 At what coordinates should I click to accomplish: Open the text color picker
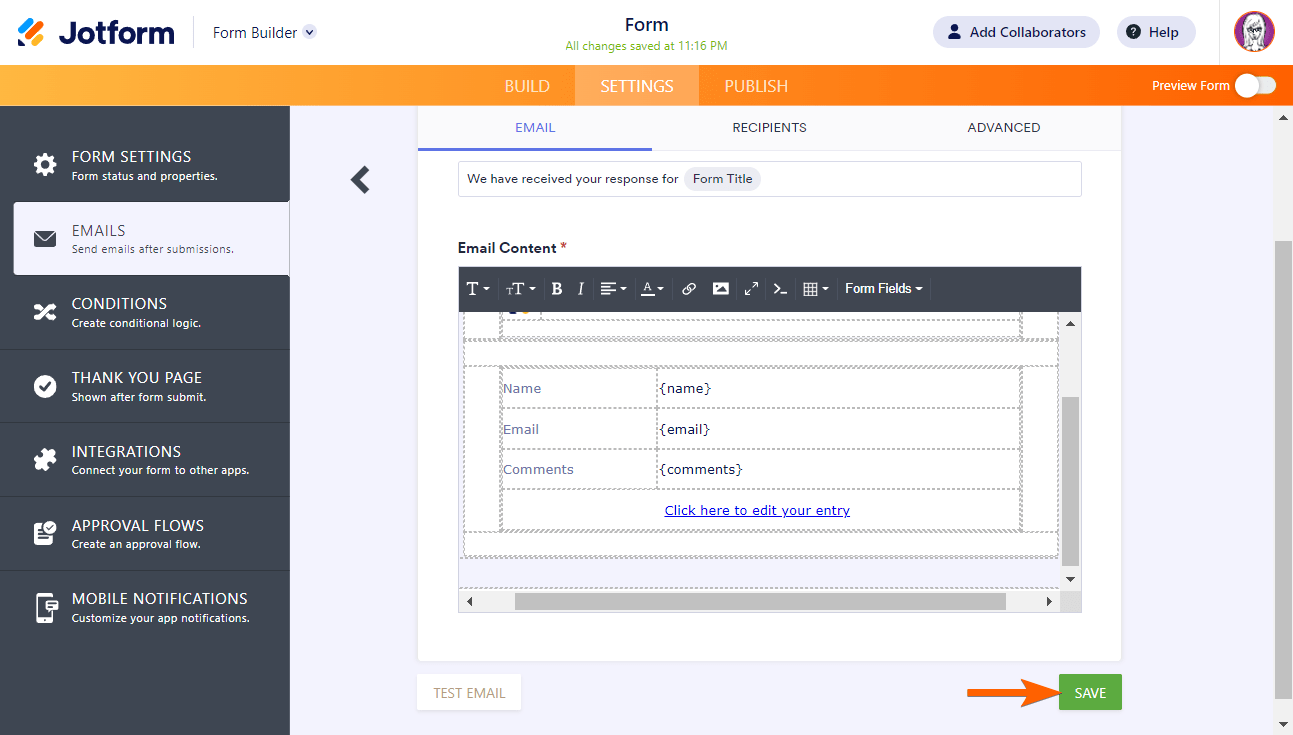652,289
